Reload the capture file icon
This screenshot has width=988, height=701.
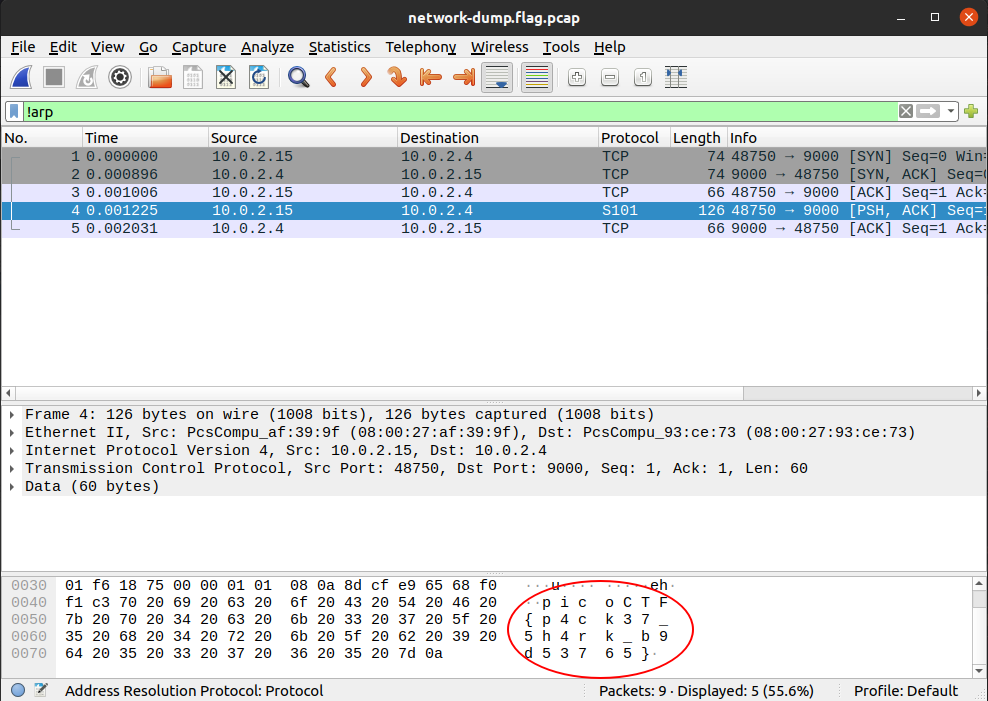[259, 77]
